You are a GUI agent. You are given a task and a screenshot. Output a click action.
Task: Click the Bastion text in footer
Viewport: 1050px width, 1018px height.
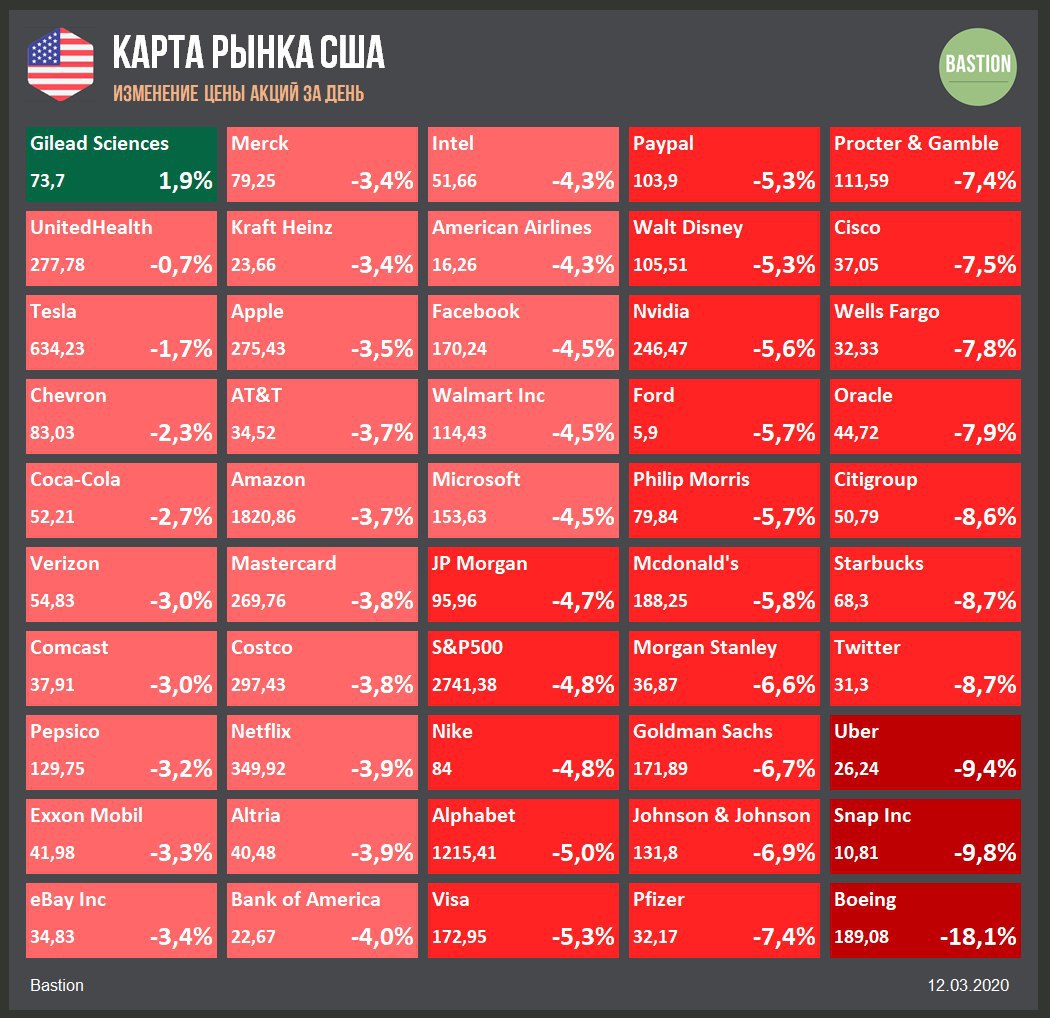(57, 985)
